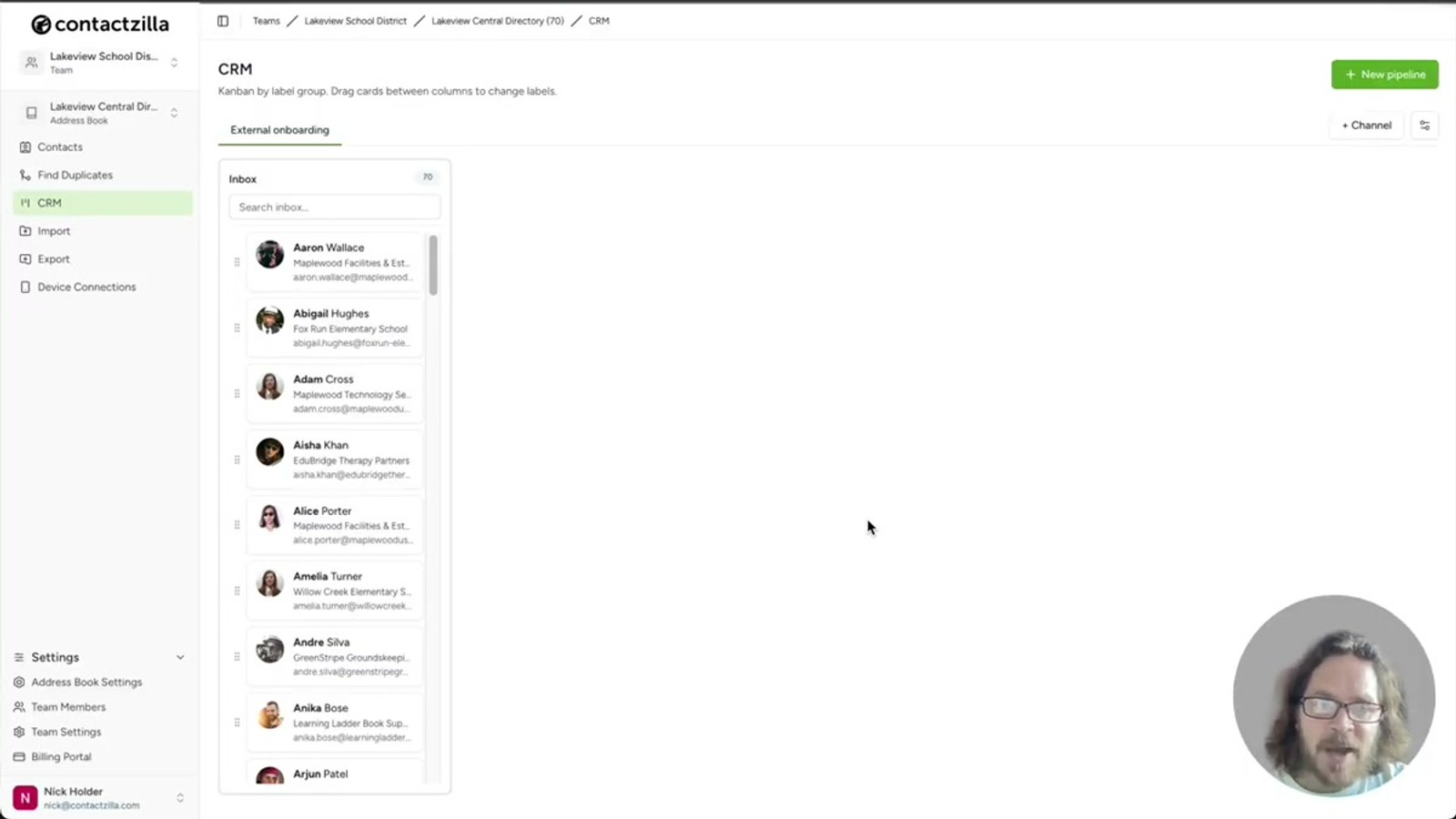Select the CRM sidebar item

103,203
